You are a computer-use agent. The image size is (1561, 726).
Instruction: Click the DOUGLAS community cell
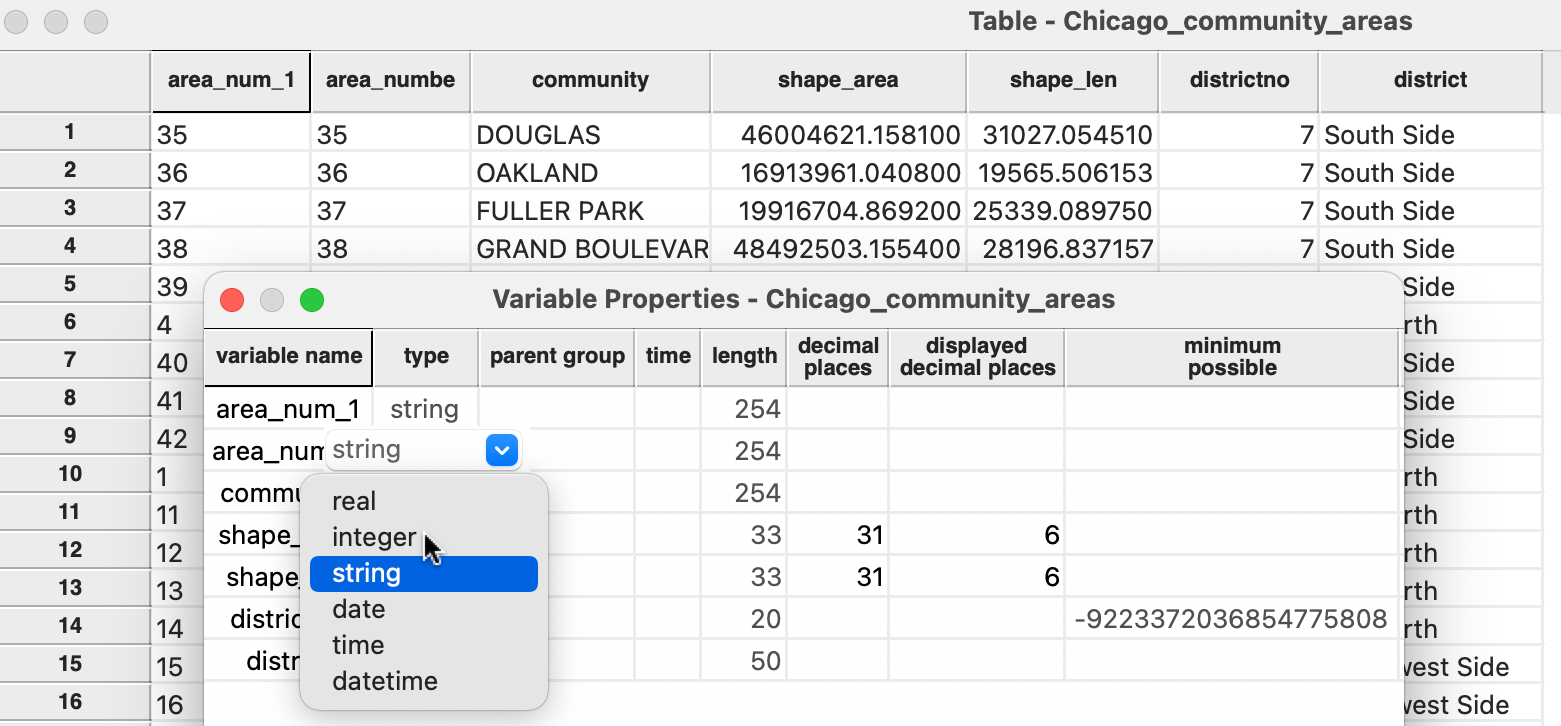[x=590, y=135]
